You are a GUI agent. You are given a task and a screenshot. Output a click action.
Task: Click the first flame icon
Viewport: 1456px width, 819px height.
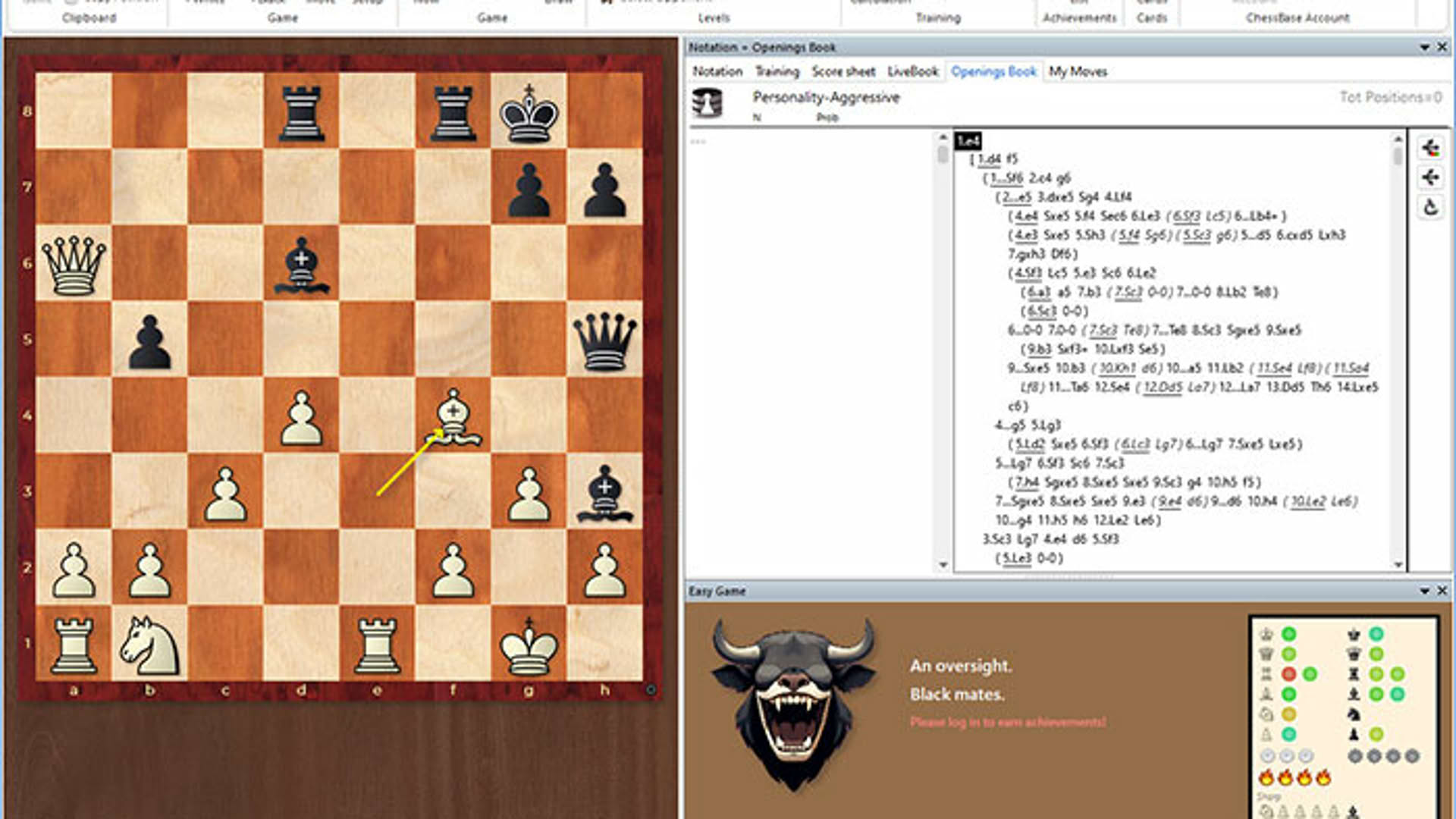point(1266,777)
